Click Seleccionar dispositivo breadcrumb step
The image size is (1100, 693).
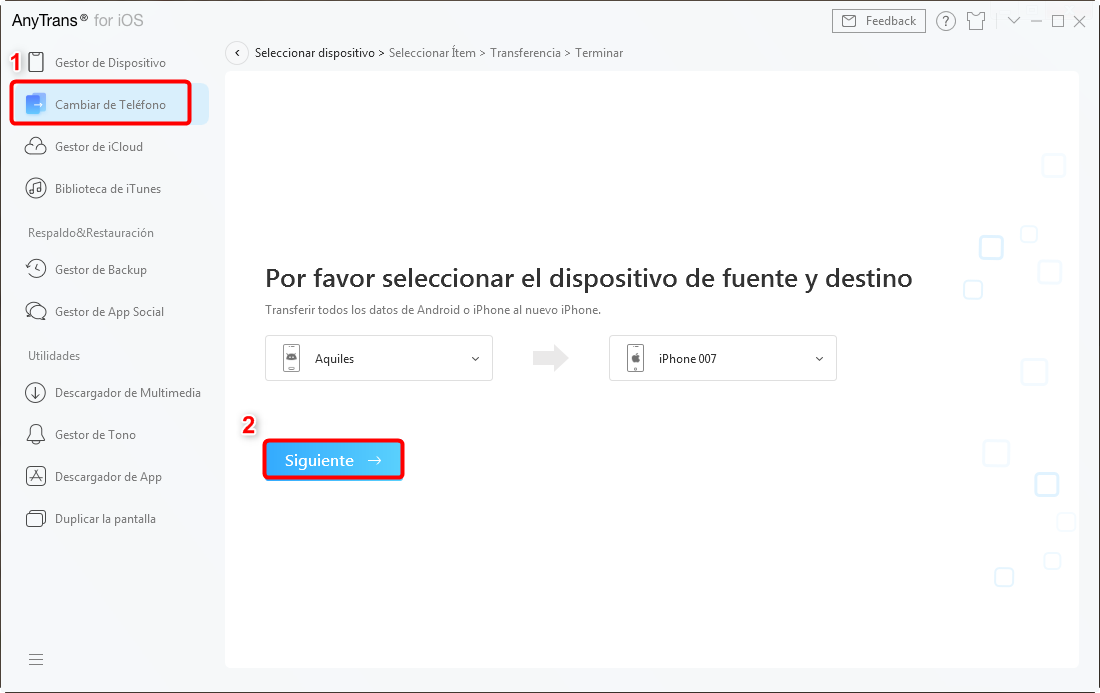[314, 53]
